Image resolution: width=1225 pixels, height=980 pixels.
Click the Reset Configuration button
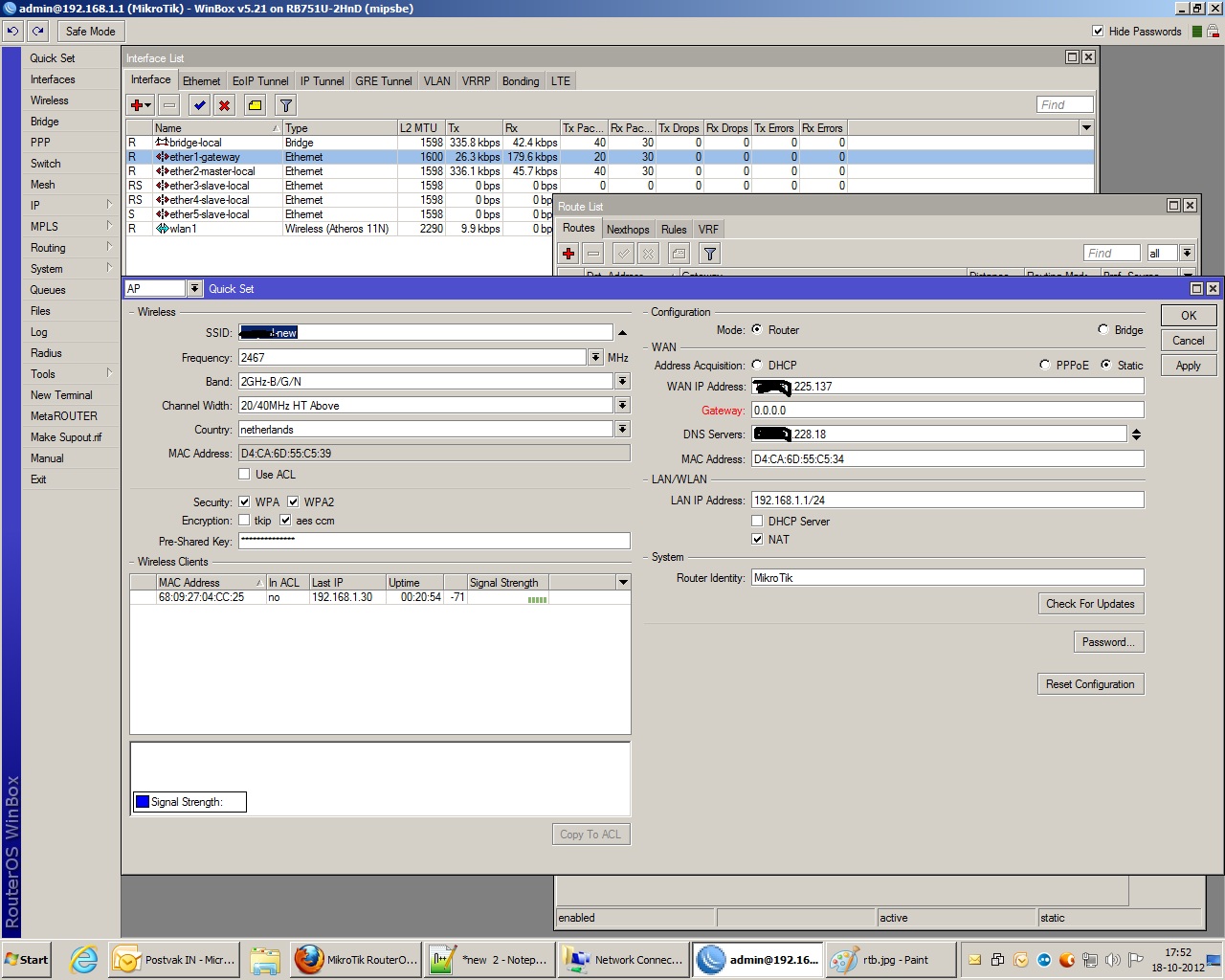pyautogui.click(x=1090, y=684)
